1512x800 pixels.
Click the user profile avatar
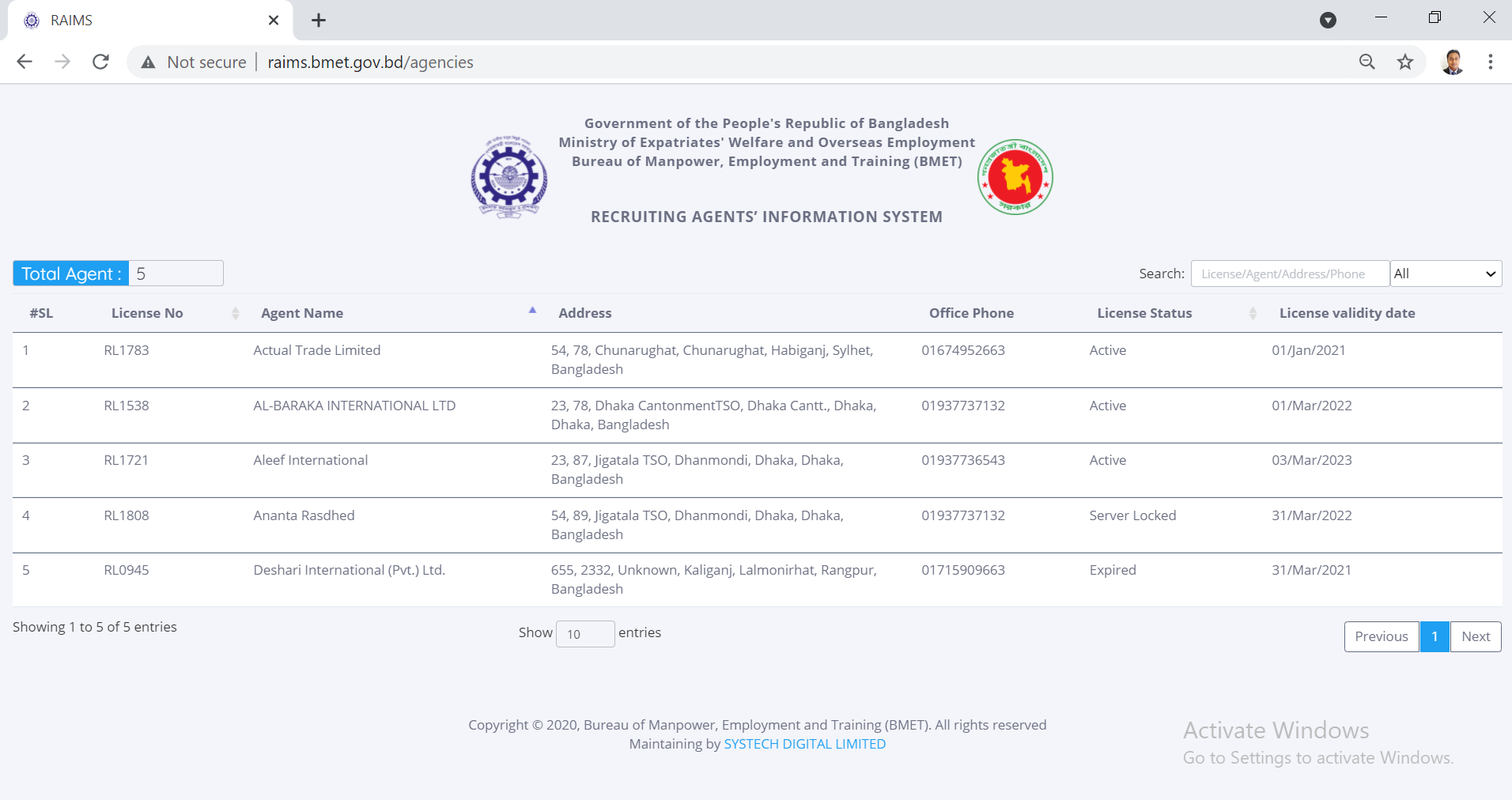[1452, 62]
